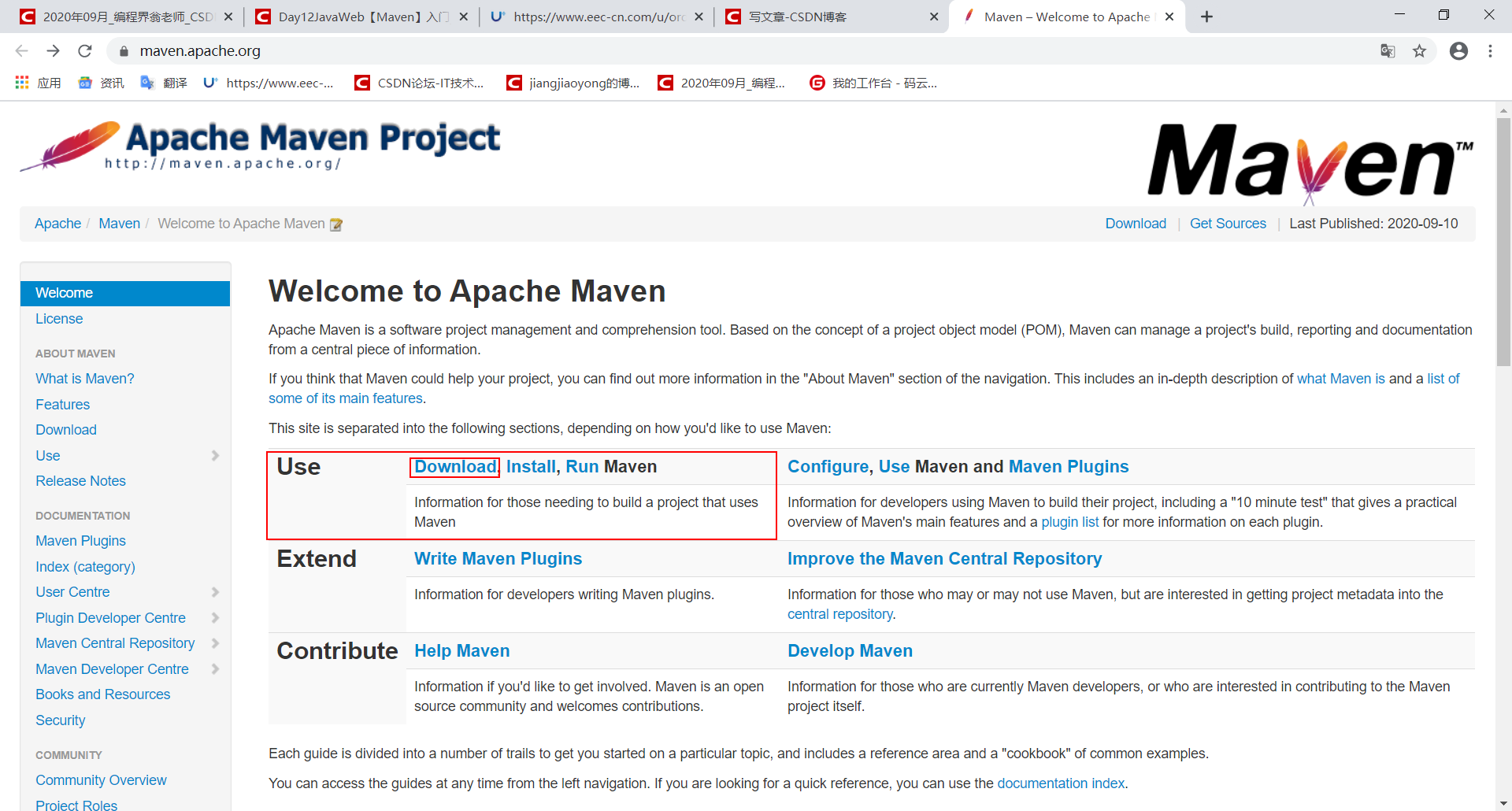The image size is (1512, 811).
Task: Click the edit page icon in breadcrumb
Action: pos(336,224)
